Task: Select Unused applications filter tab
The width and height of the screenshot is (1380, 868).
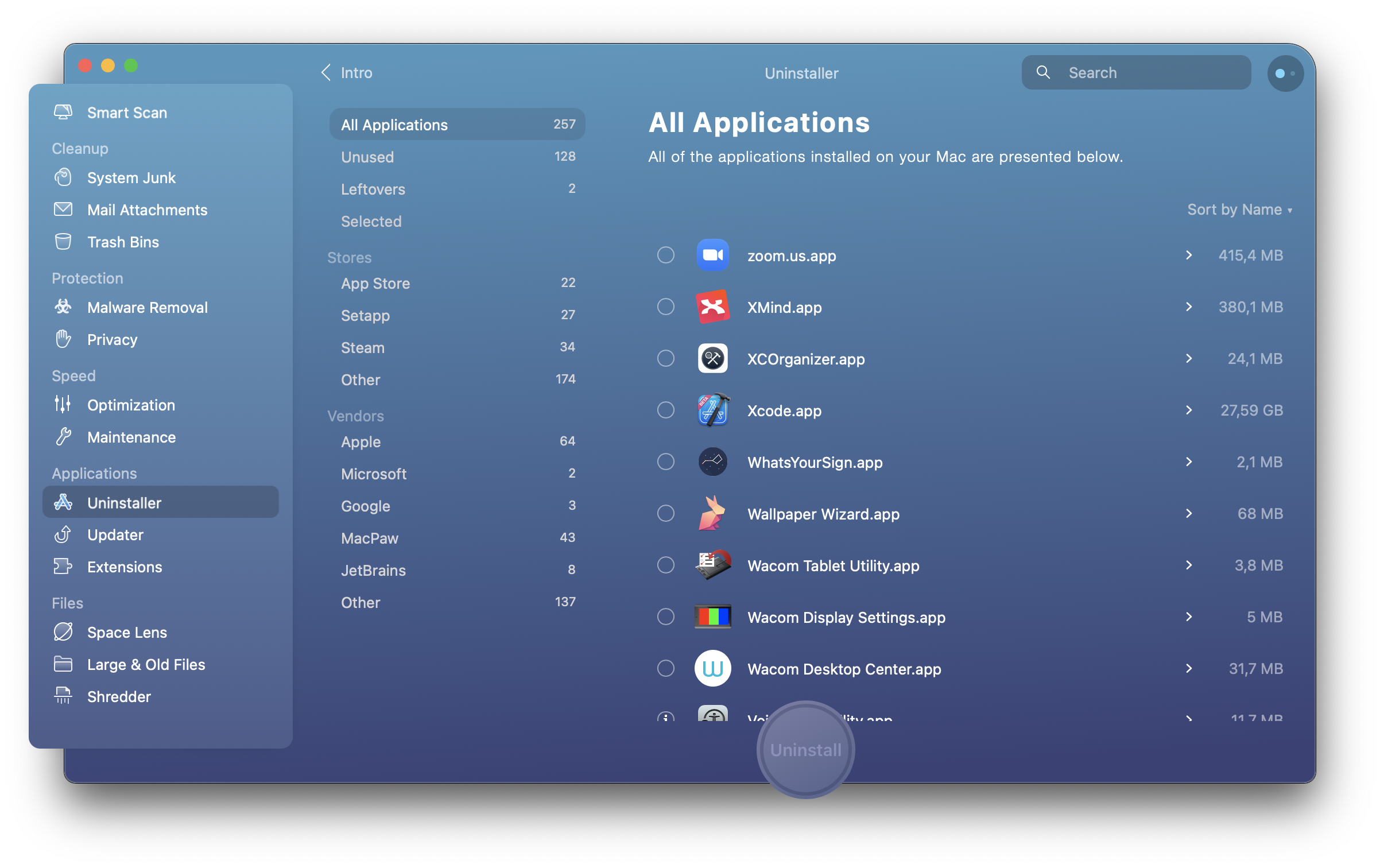Action: click(x=365, y=157)
